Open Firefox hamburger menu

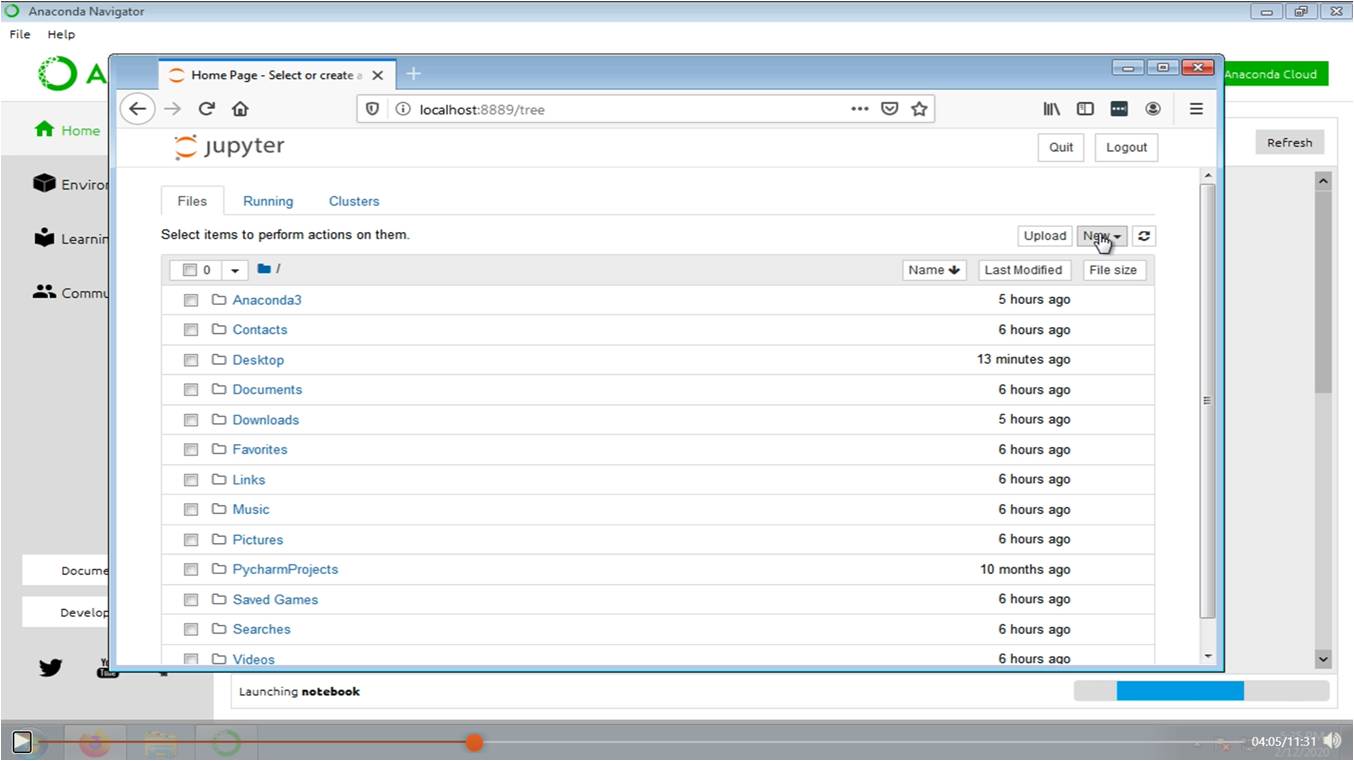pyautogui.click(x=1196, y=109)
